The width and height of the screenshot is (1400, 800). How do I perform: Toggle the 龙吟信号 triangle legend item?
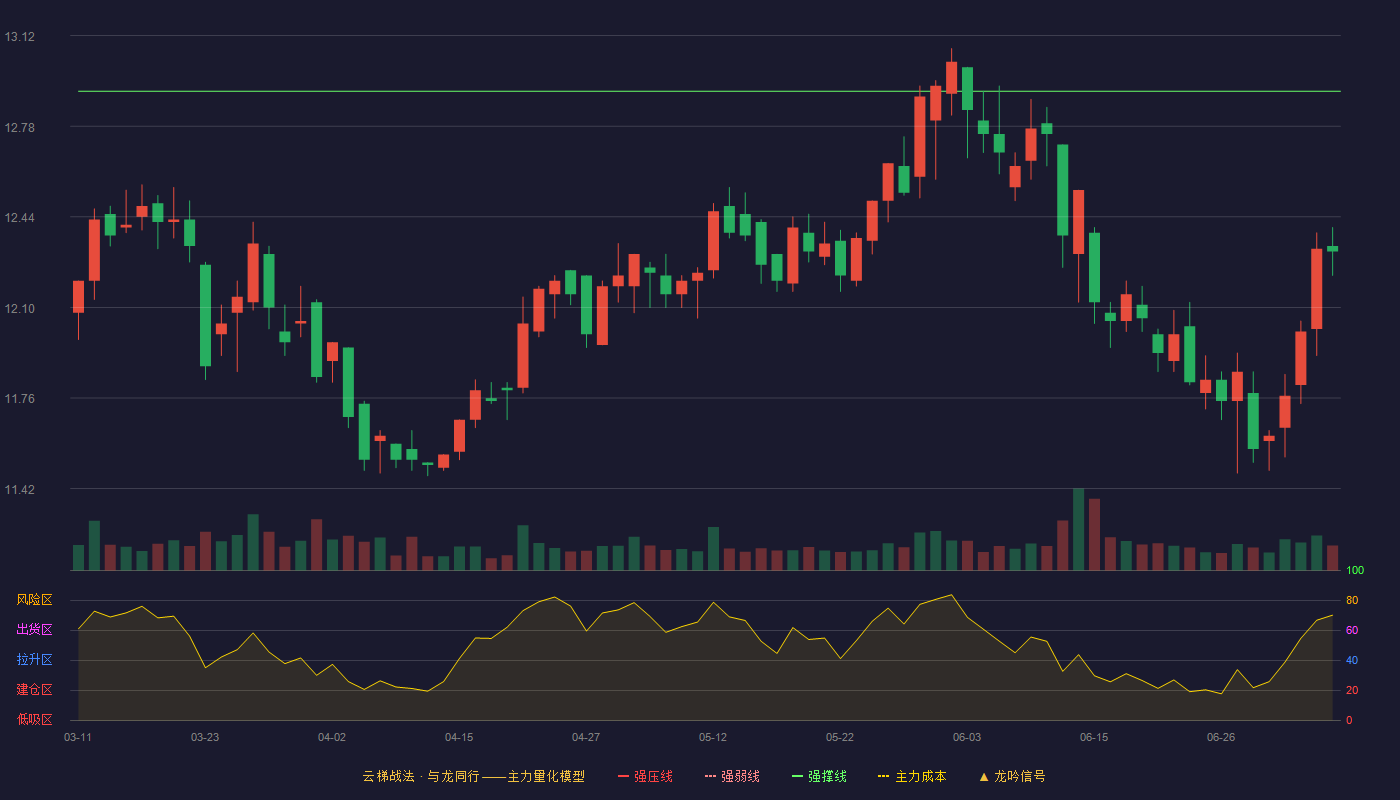(1012, 776)
